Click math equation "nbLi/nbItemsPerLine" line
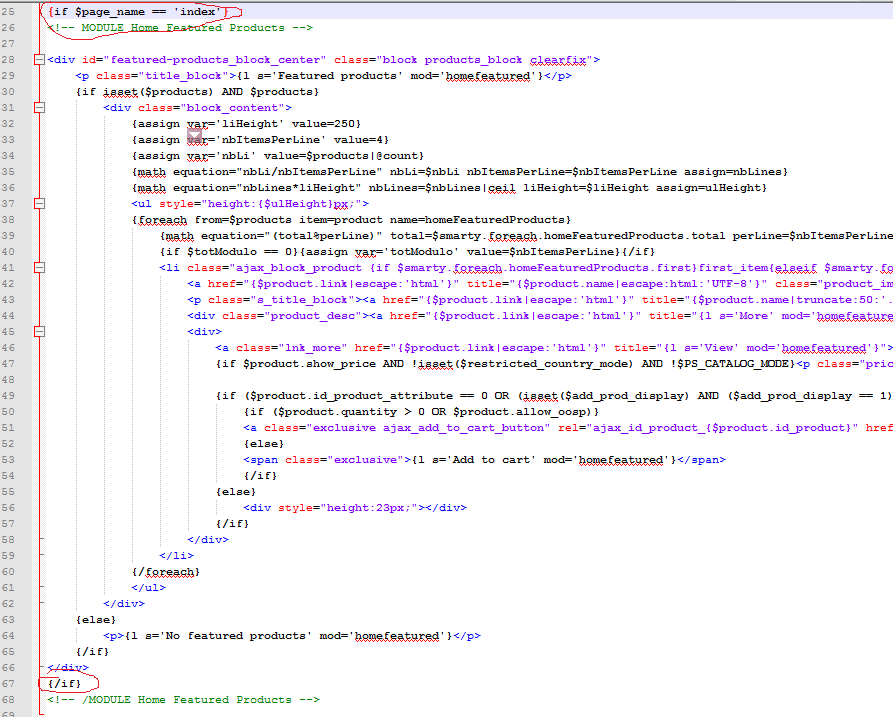Image resolution: width=893 pixels, height=717 pixels. point(460,171)
